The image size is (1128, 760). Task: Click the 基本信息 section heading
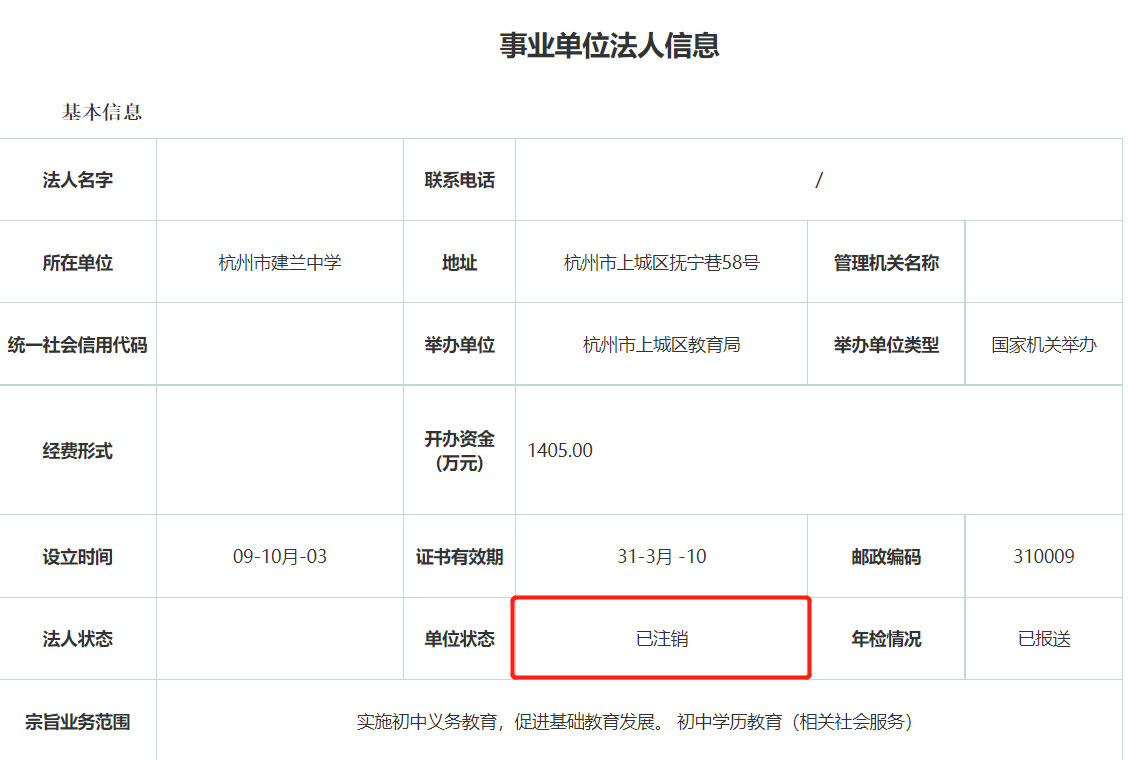[x=102, y=112]
